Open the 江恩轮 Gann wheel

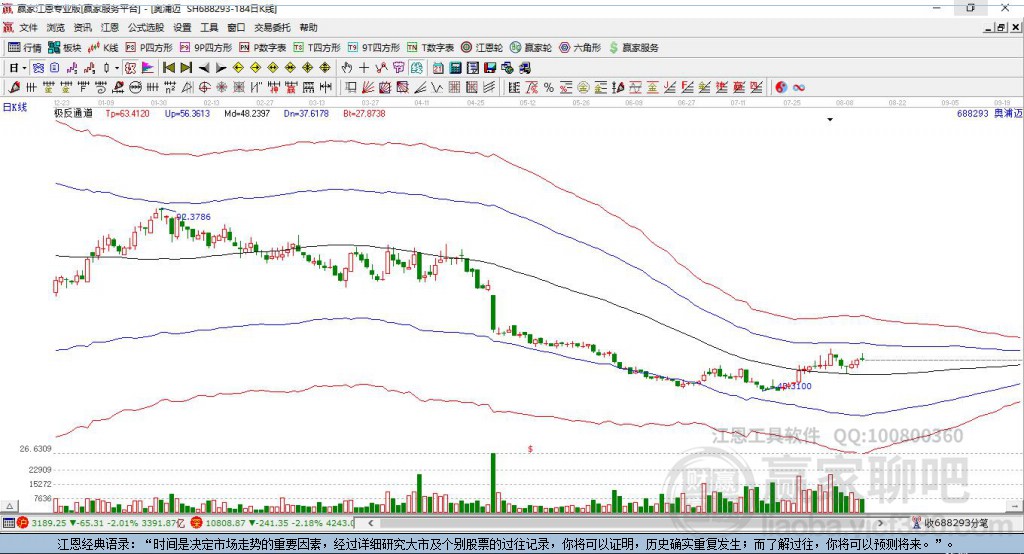click(x=482, y=48)
